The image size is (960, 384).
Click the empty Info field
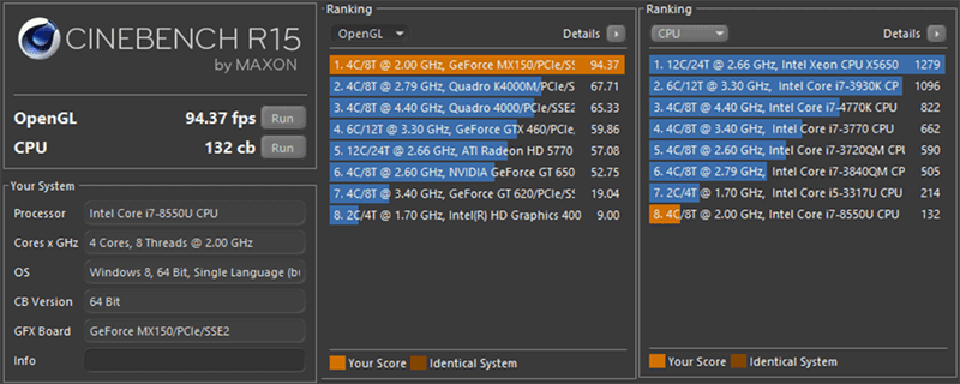195,360
